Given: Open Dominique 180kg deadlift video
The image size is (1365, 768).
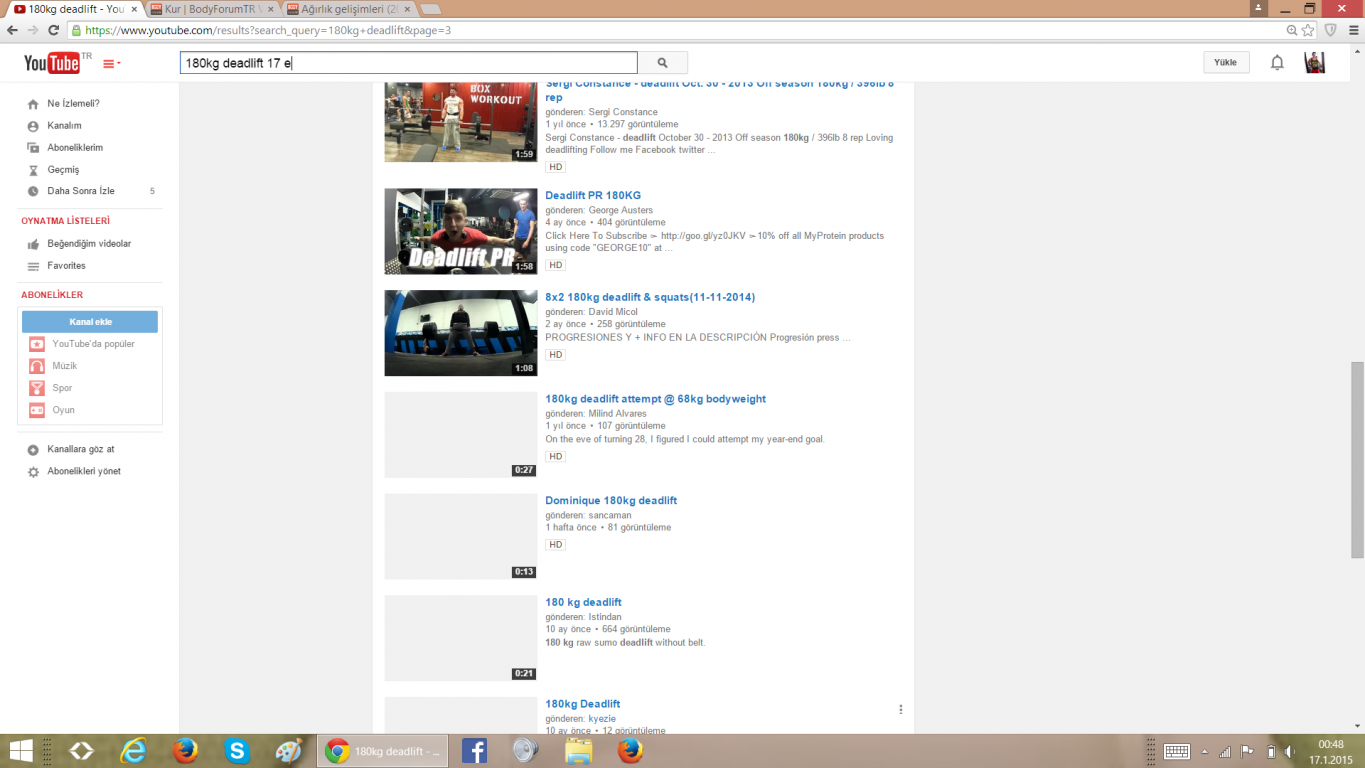Looking at the screenshot, I should pos(611,501).
